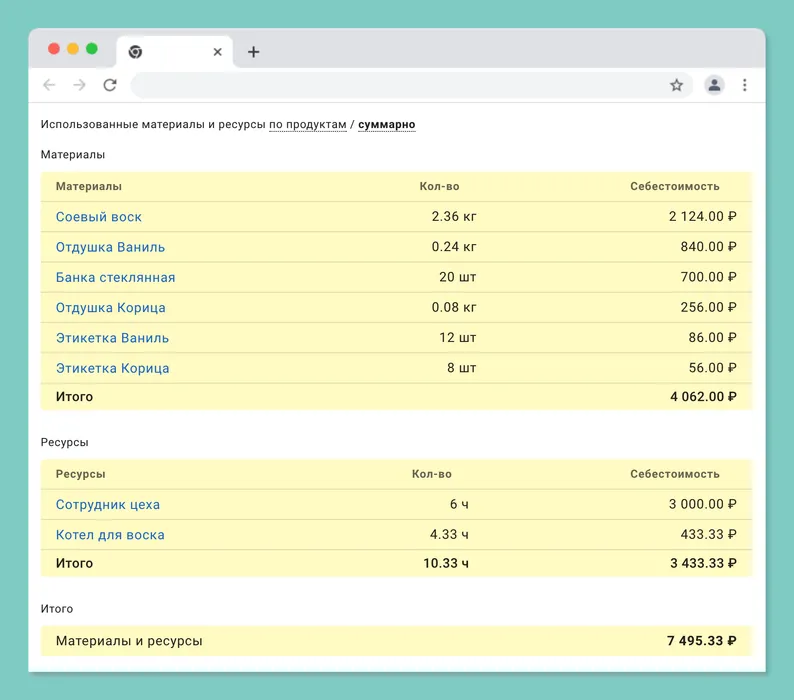Click the '4.33 ч' quantity cell

pyautogui.click(x=449, y=534)
